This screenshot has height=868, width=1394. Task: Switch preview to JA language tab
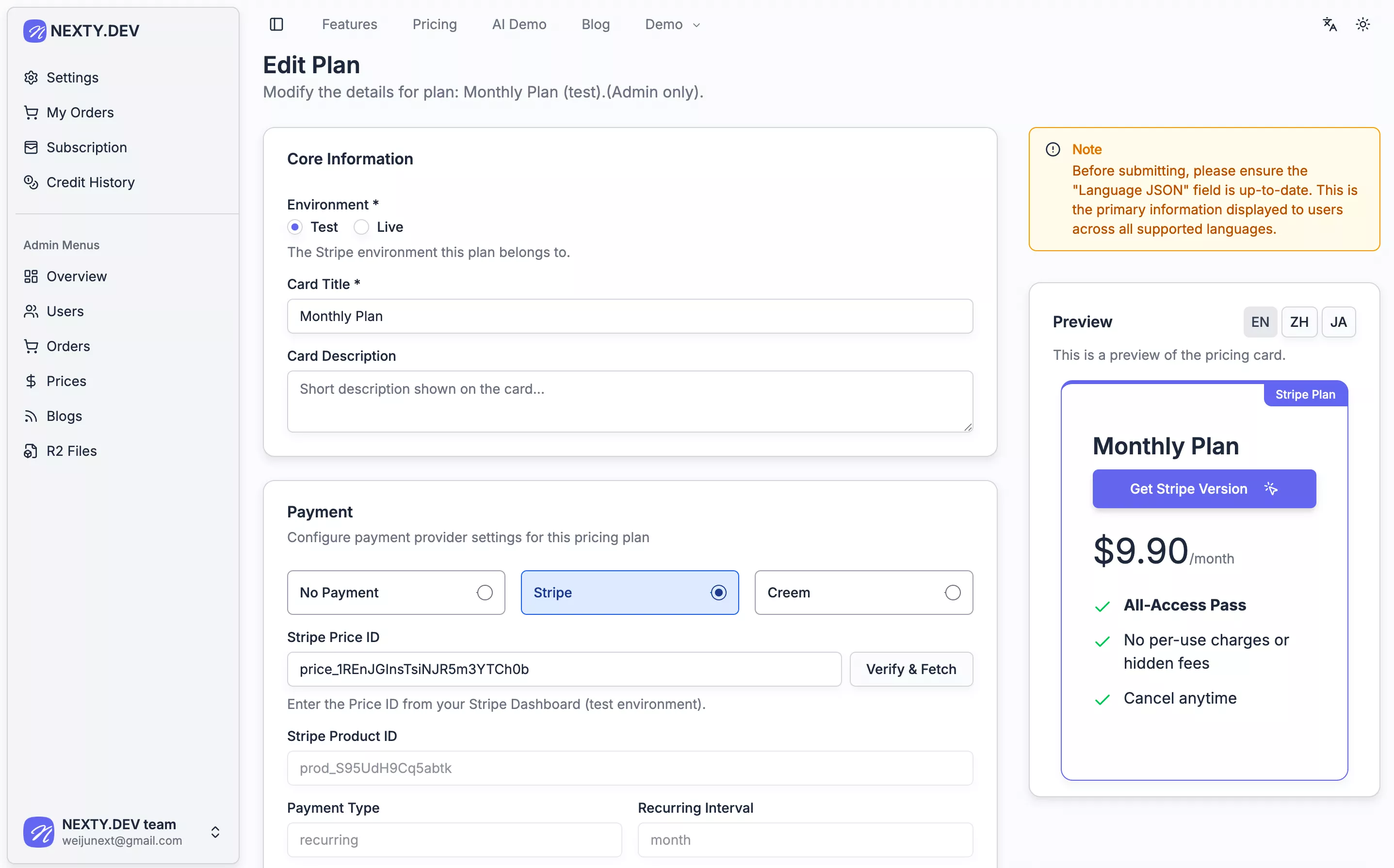(1338, 322)
